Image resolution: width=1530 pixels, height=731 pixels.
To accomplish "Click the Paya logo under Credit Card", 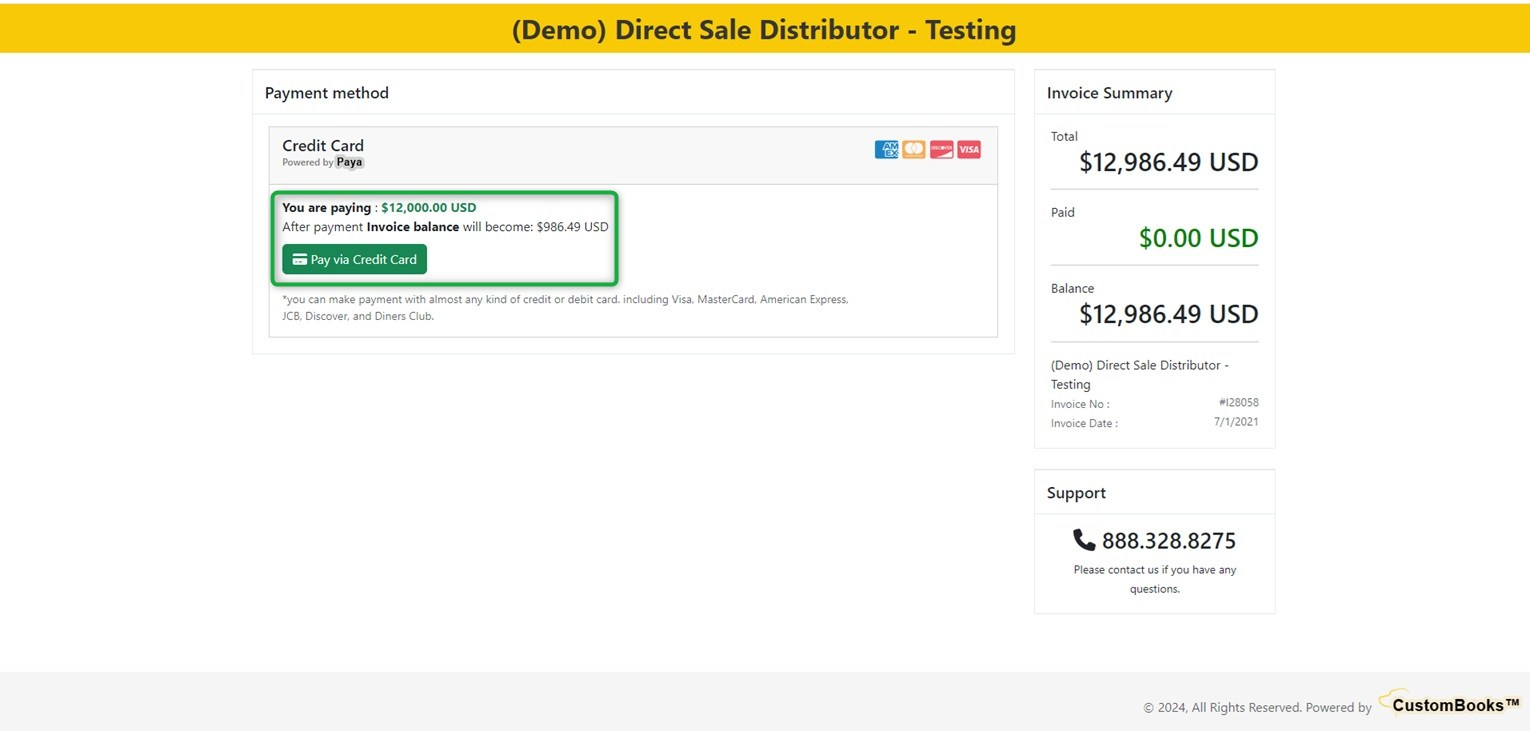I will point(349,162).
